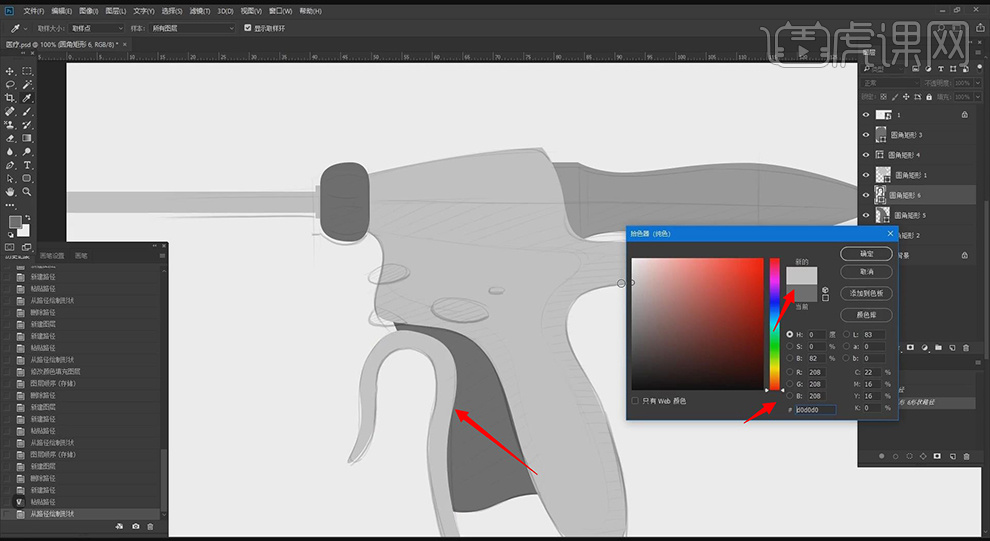Select the Hand tool
The image size is (990, 541).
coord(10,190)
